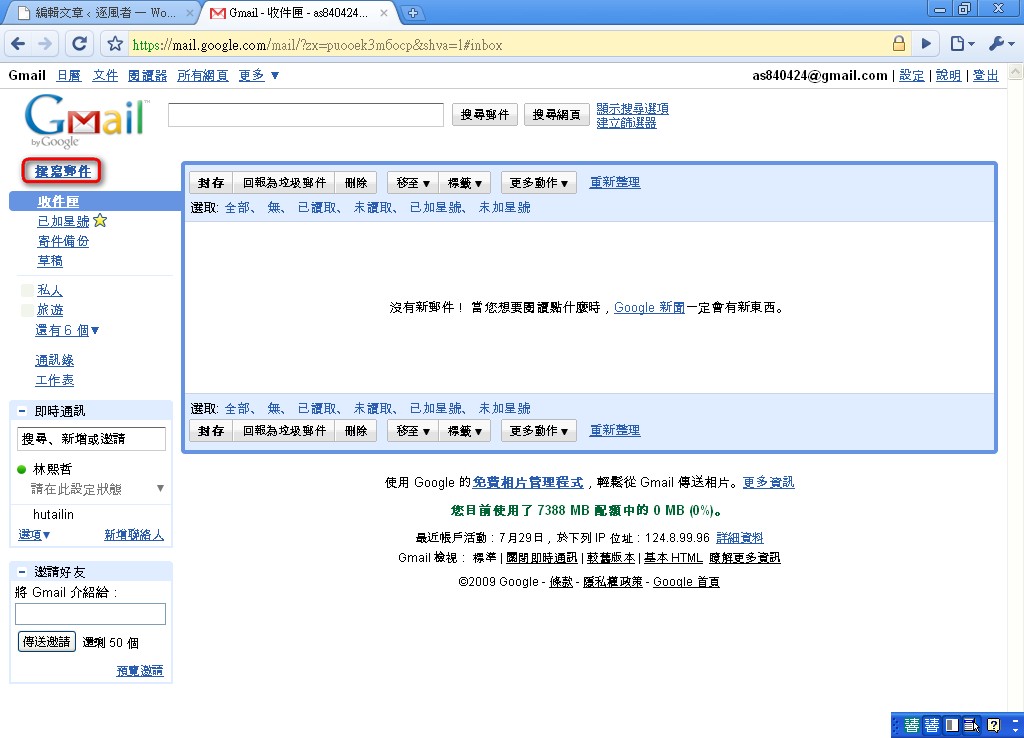Open the browser page menu icon
This screenshot has width=1024, height=738.
click(961, 44)
